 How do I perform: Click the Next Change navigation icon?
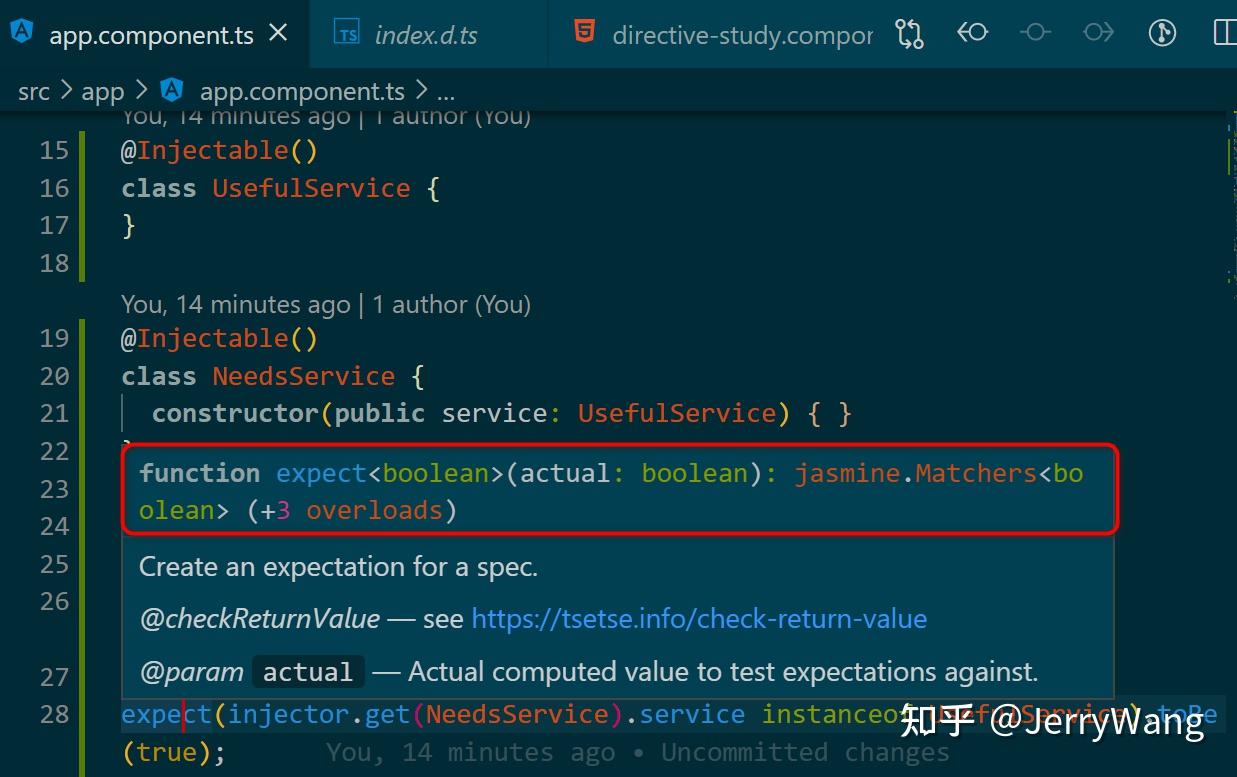click(1098, 33)
